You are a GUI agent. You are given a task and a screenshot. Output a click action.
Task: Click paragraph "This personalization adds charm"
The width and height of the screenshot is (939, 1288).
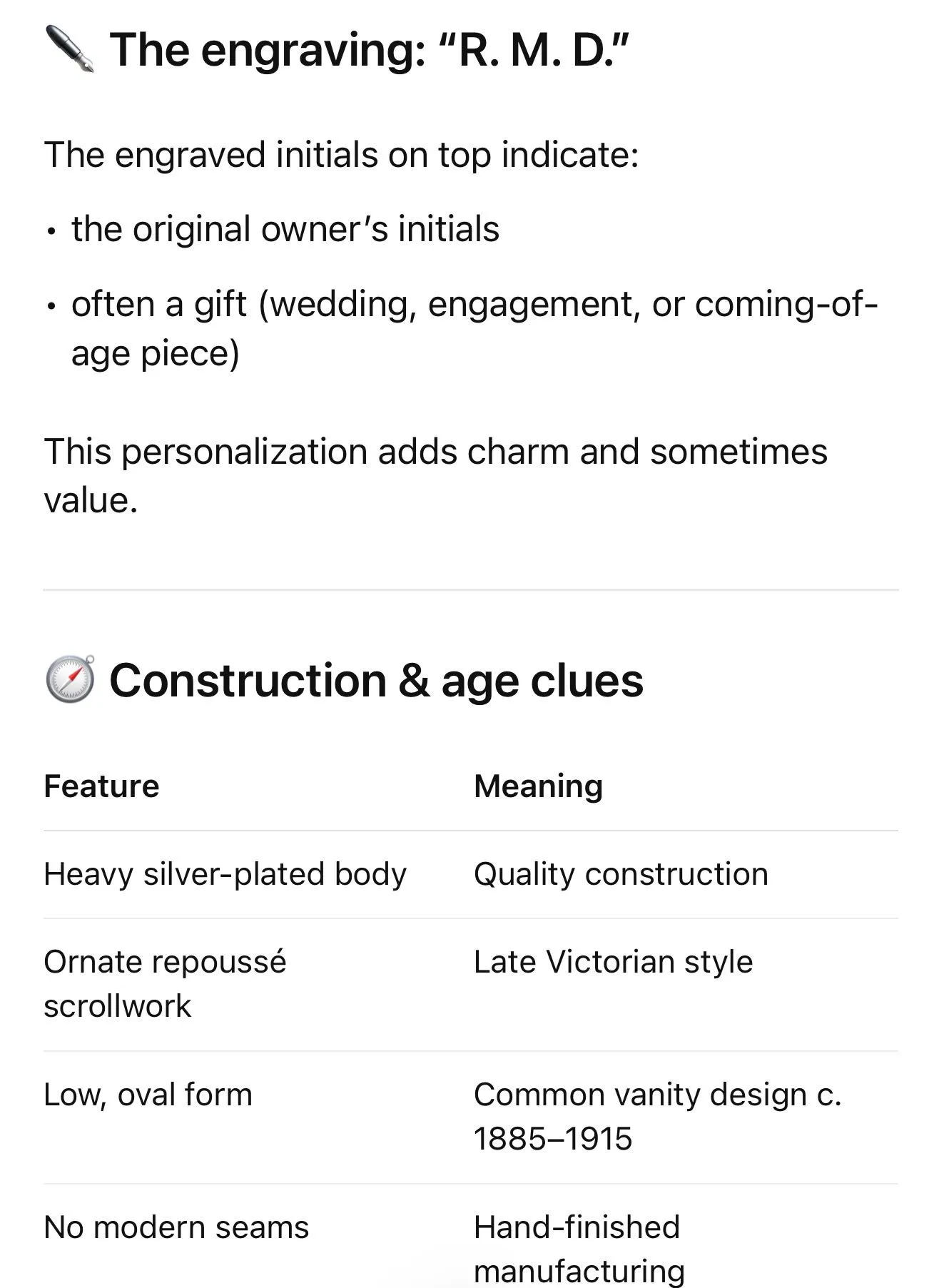pos(435,475)
